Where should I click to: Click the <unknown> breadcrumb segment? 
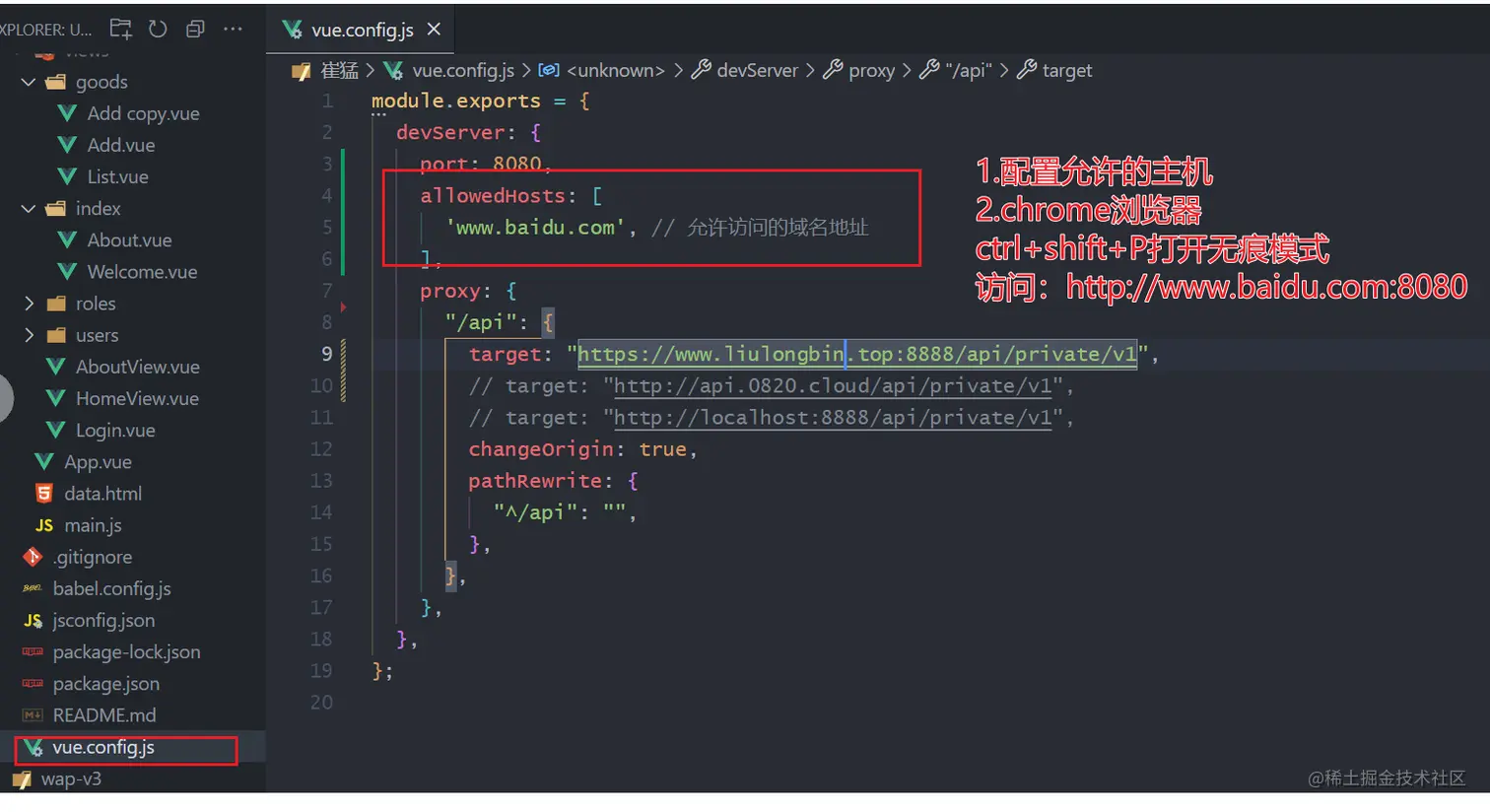coord(616,70)
